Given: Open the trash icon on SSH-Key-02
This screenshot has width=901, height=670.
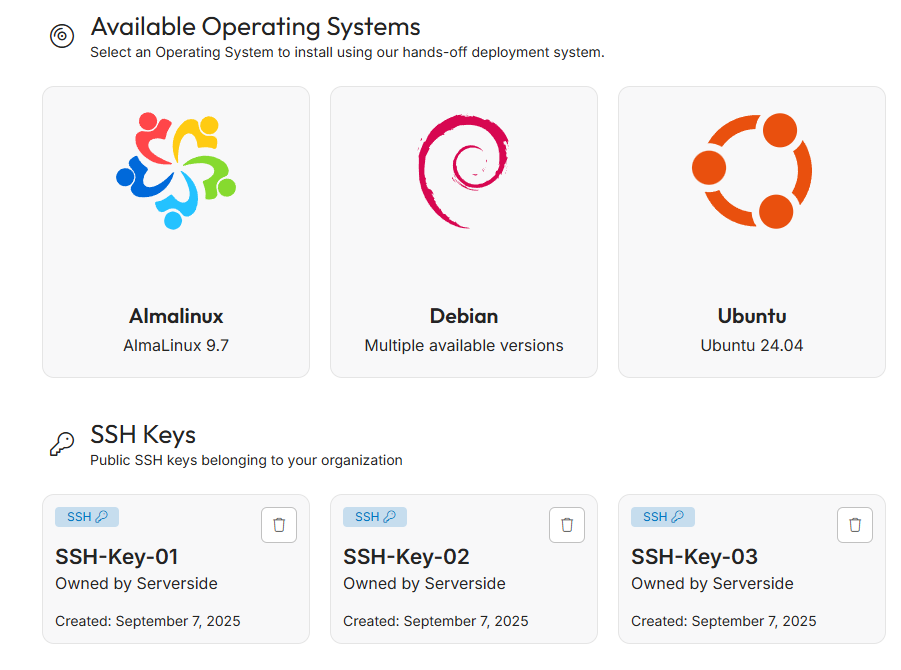Looking at the screenshot, I should point(566,524).
